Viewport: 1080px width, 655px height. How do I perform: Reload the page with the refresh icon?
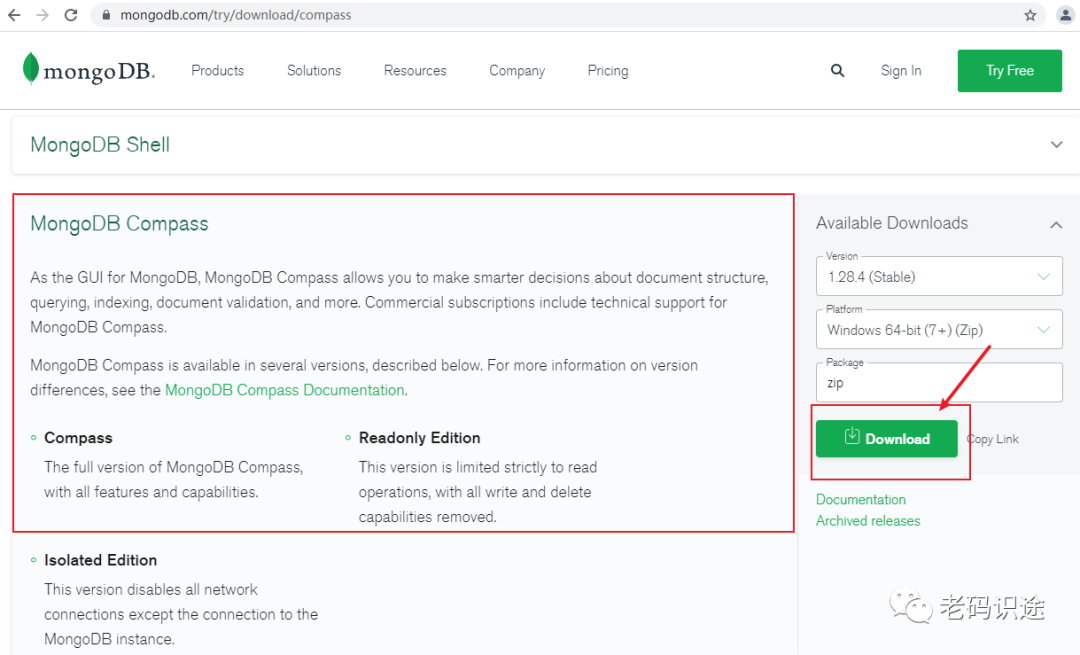[x=71, y=14]
